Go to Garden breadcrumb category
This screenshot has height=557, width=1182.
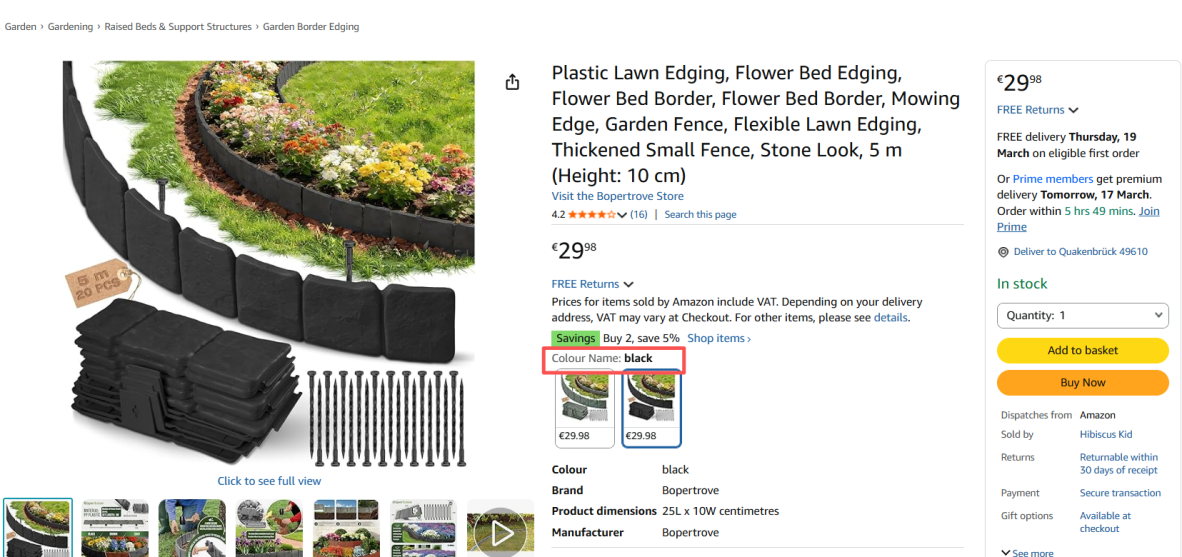[x=21, y=27]
